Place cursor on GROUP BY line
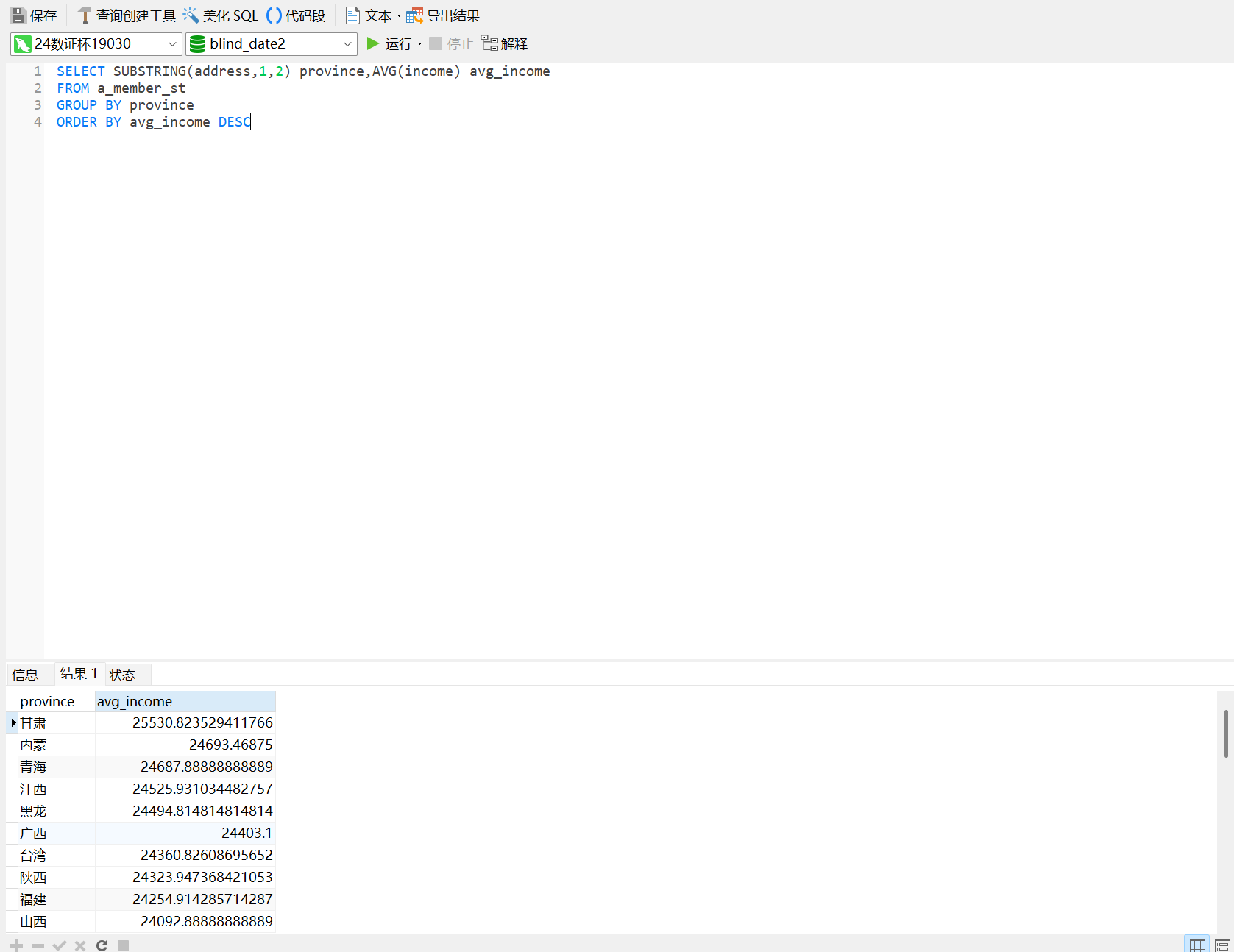This screenshot has height=952, width=1234. click(125, 105)
